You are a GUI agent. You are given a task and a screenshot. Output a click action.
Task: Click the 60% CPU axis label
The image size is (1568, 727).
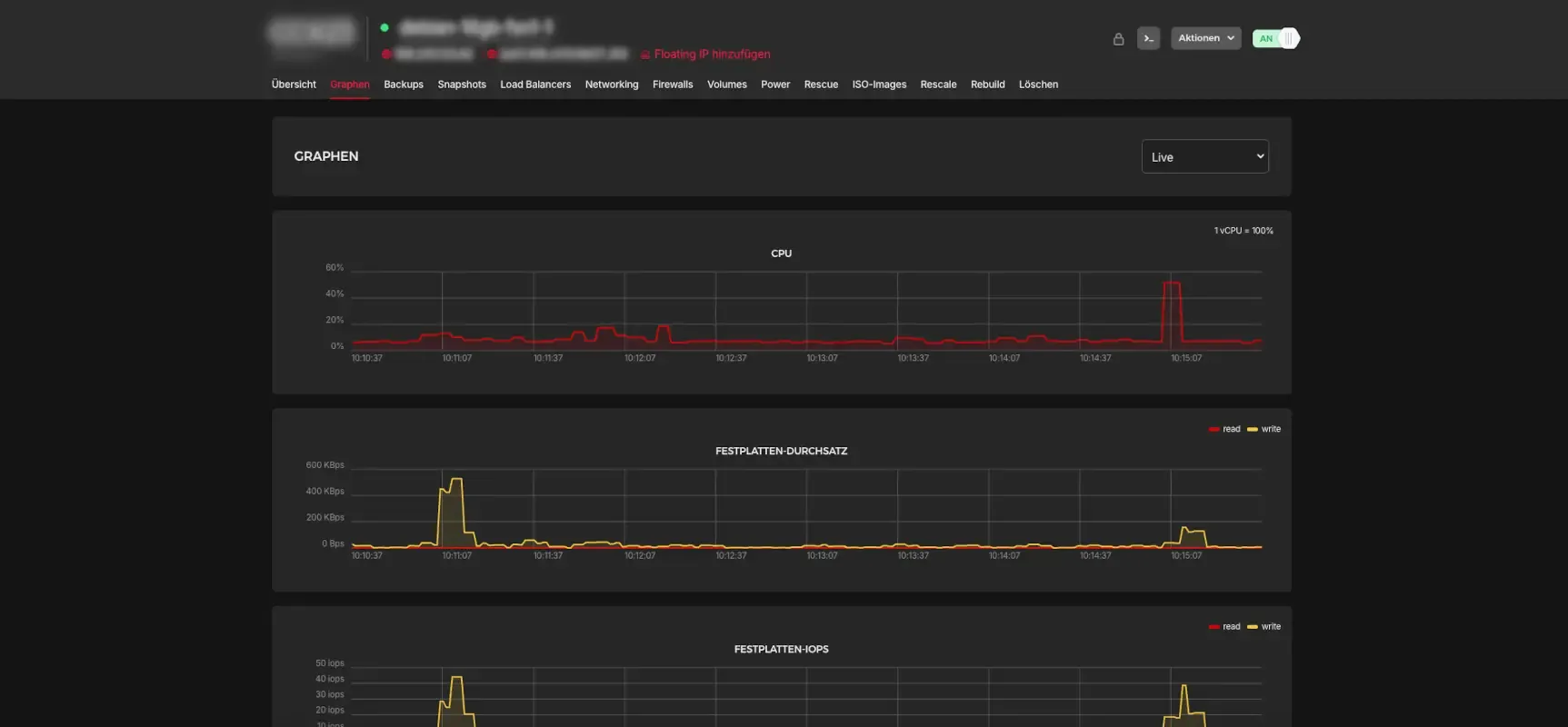(335, 268)
